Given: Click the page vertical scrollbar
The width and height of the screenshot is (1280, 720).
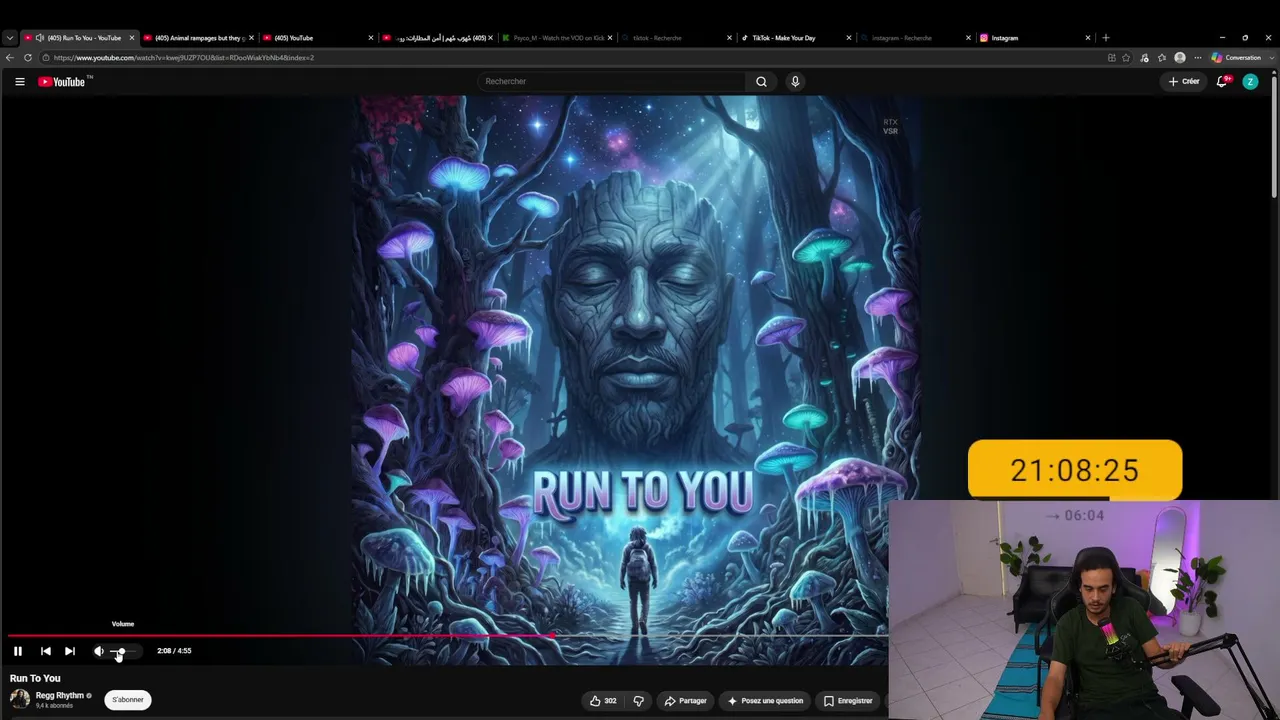Looking at the screenshot, I should 1275,135.
